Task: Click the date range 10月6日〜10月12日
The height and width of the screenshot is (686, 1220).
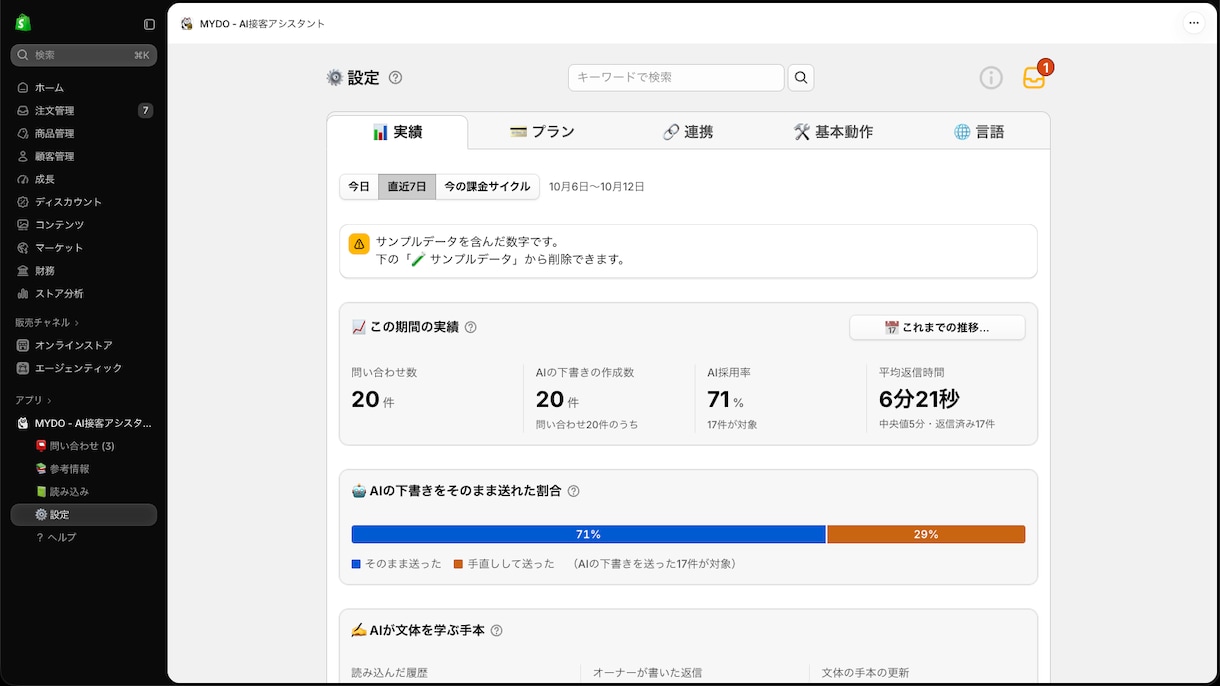Action: pyautogui.click(x=597, y=187)
